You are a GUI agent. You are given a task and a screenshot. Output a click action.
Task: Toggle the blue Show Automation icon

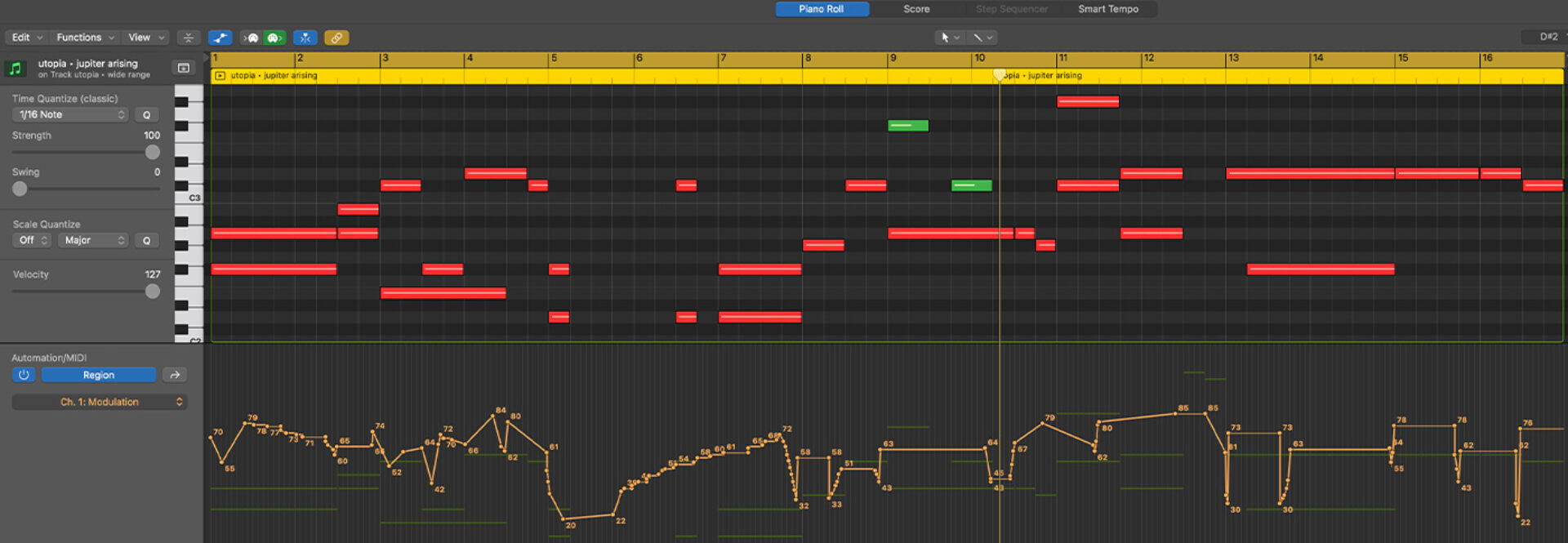[220, 38]
